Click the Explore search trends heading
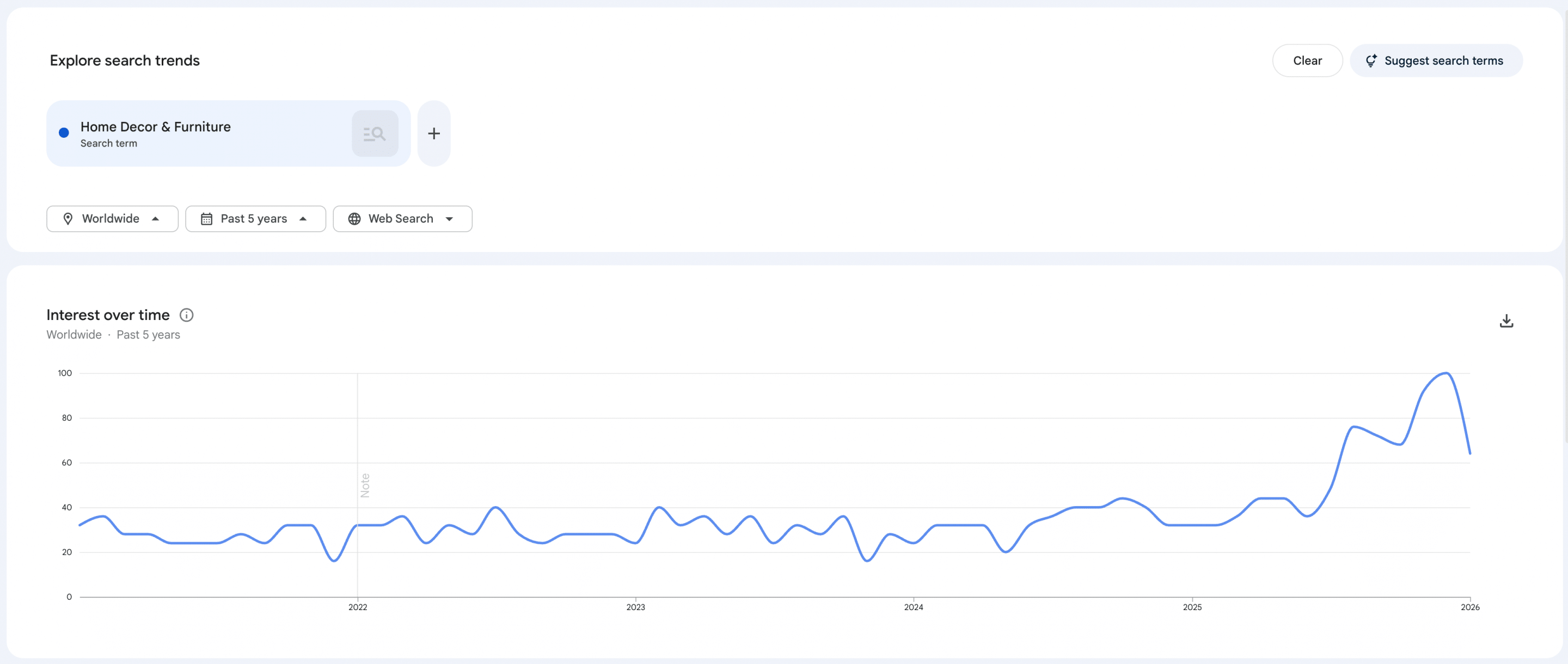Viewport: 1568px width, 664px height. (125, 60)
